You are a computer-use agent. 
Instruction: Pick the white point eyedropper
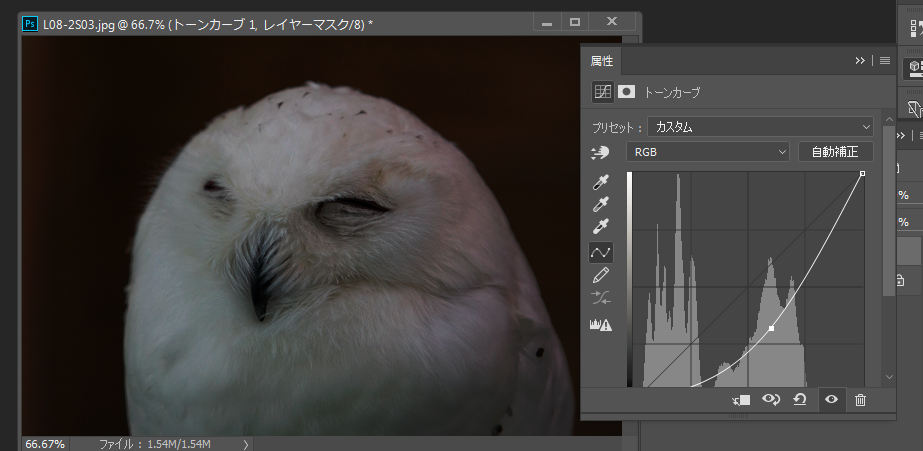[x=601, y=228]
